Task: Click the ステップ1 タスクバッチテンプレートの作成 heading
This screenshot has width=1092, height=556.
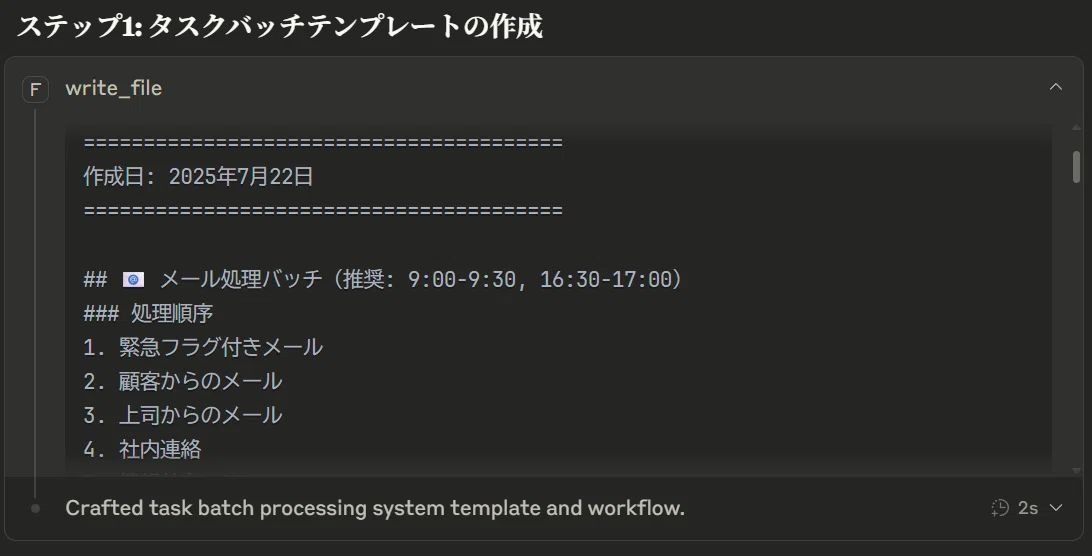Action: click(x=279, y=26)
